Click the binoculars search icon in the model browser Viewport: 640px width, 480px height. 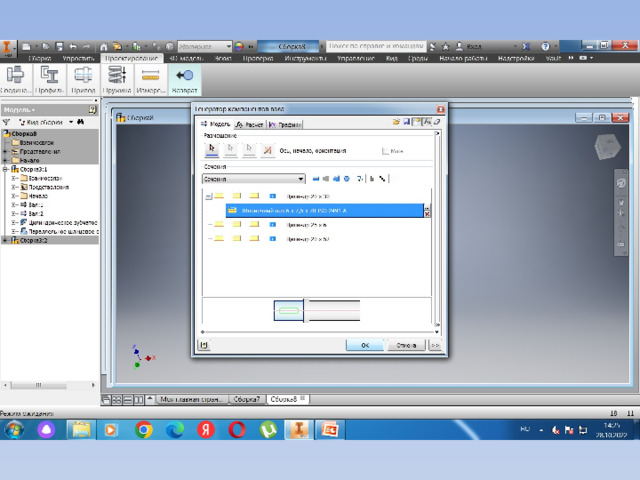pos(80,122)
